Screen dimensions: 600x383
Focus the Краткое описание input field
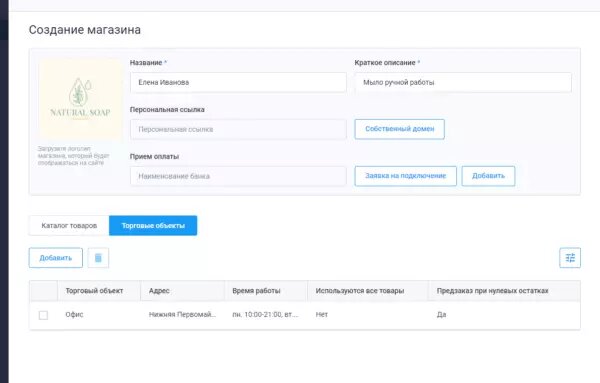click(x=463, y=82)
